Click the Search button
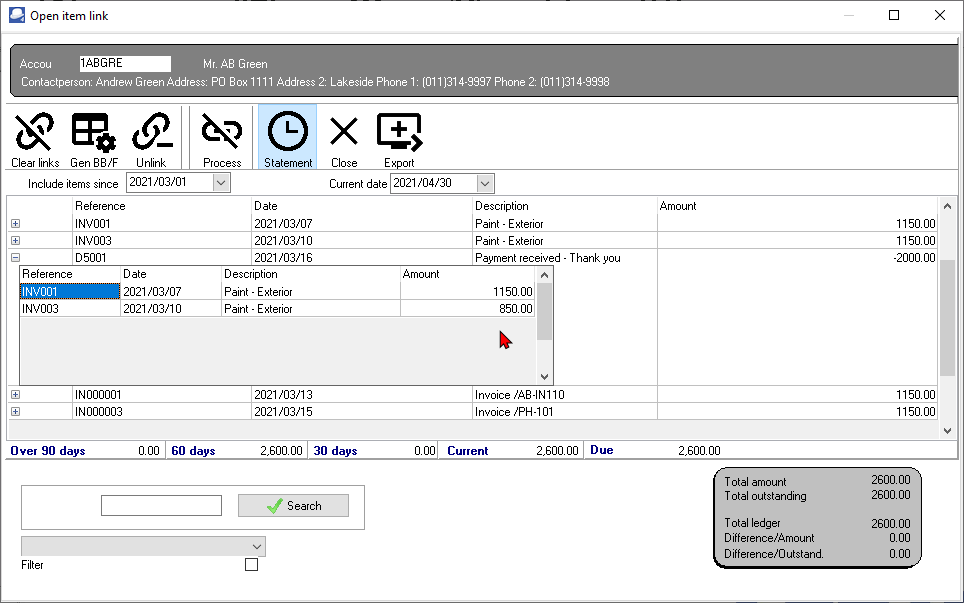This screenshot has height=603, width=964. coord(293,506)
